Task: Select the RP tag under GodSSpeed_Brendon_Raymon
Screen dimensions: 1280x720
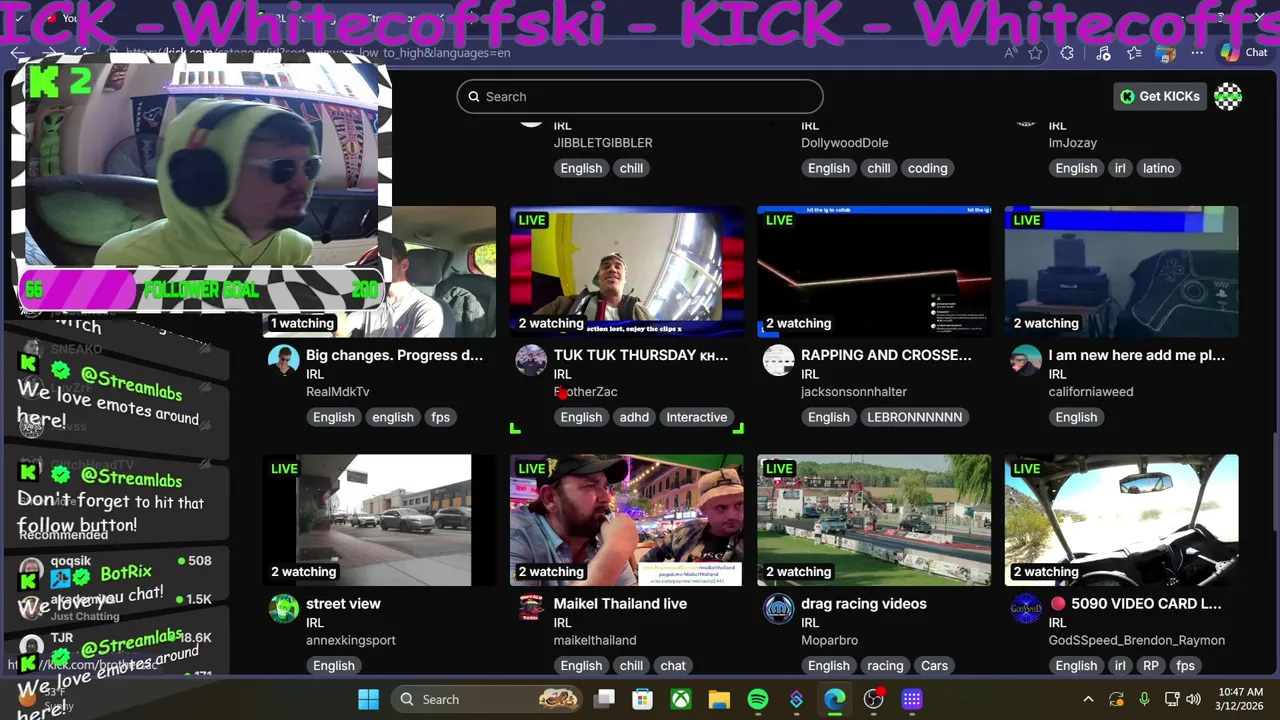Action: pyautogui.click(x=1151, y=665)
